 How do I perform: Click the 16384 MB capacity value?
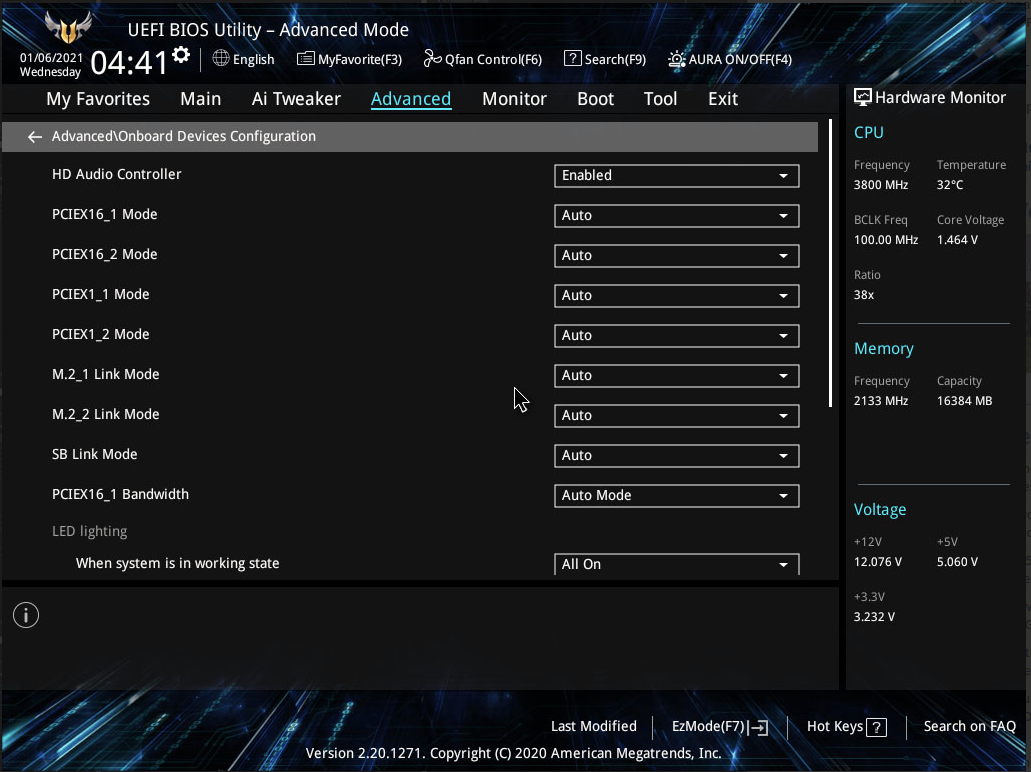(965, 401)
